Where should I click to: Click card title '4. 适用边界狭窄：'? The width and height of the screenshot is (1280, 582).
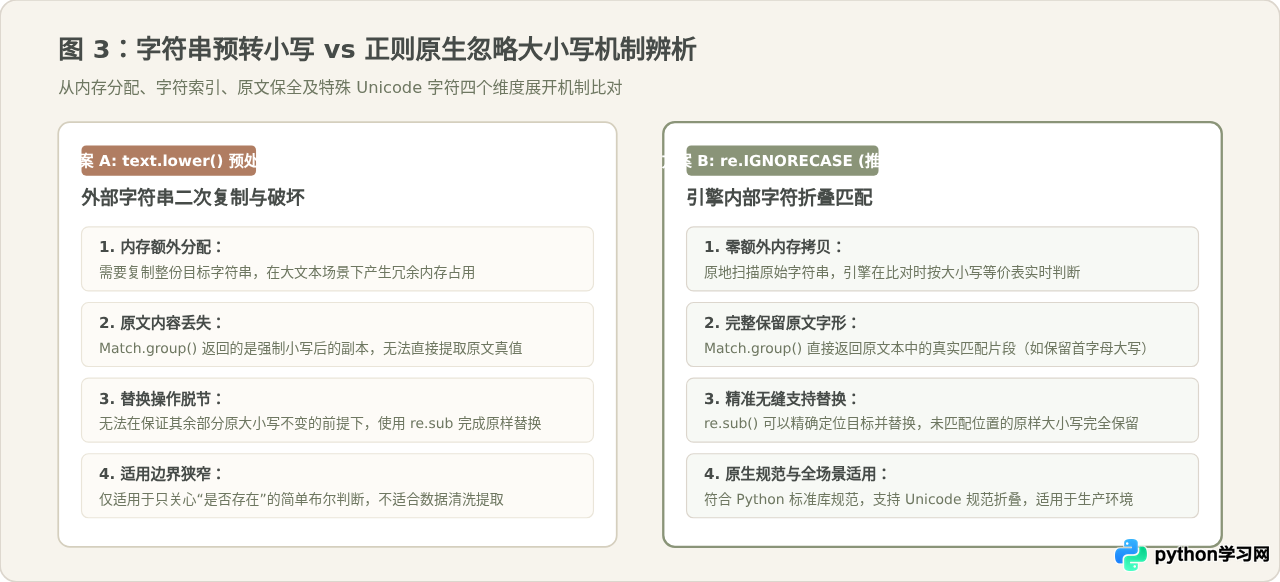point(161,474)
